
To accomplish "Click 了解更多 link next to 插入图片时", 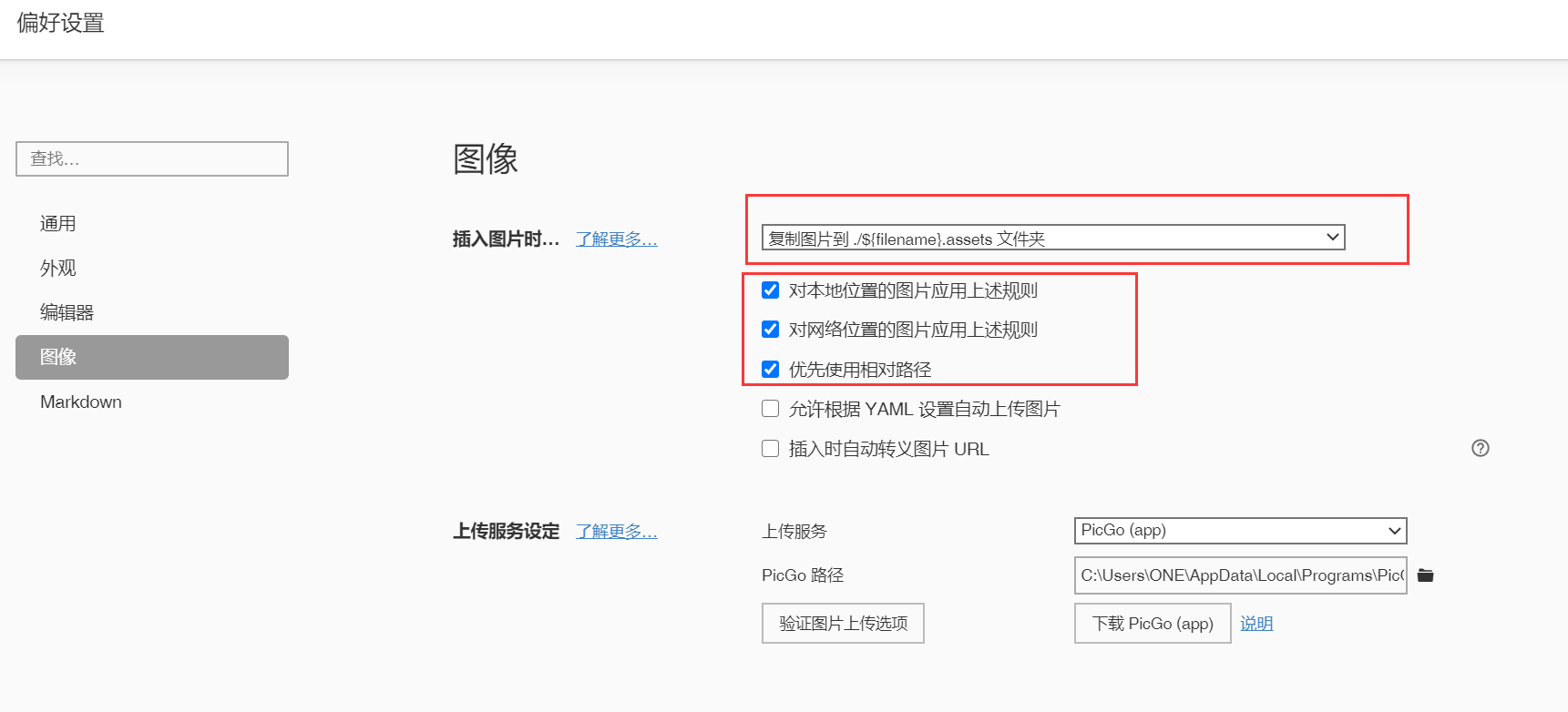I will (x=616, y=239).
